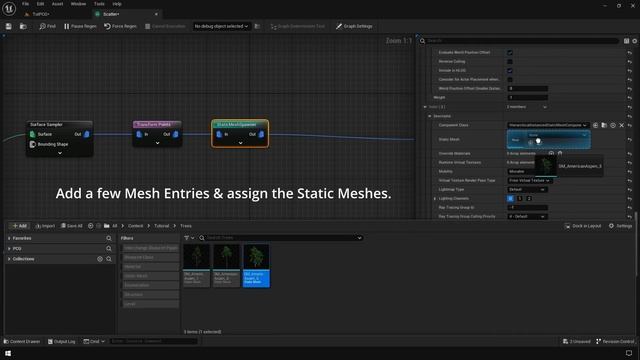Expand the Surface Sampler node options

[60, 153]
